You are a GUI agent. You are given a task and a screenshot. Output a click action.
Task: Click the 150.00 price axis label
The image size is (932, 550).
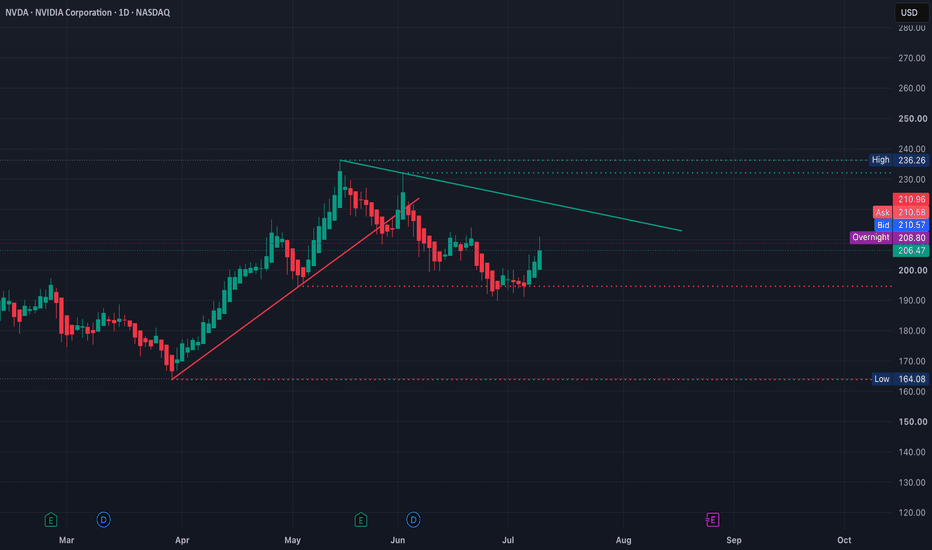click(x=912, y=422)
